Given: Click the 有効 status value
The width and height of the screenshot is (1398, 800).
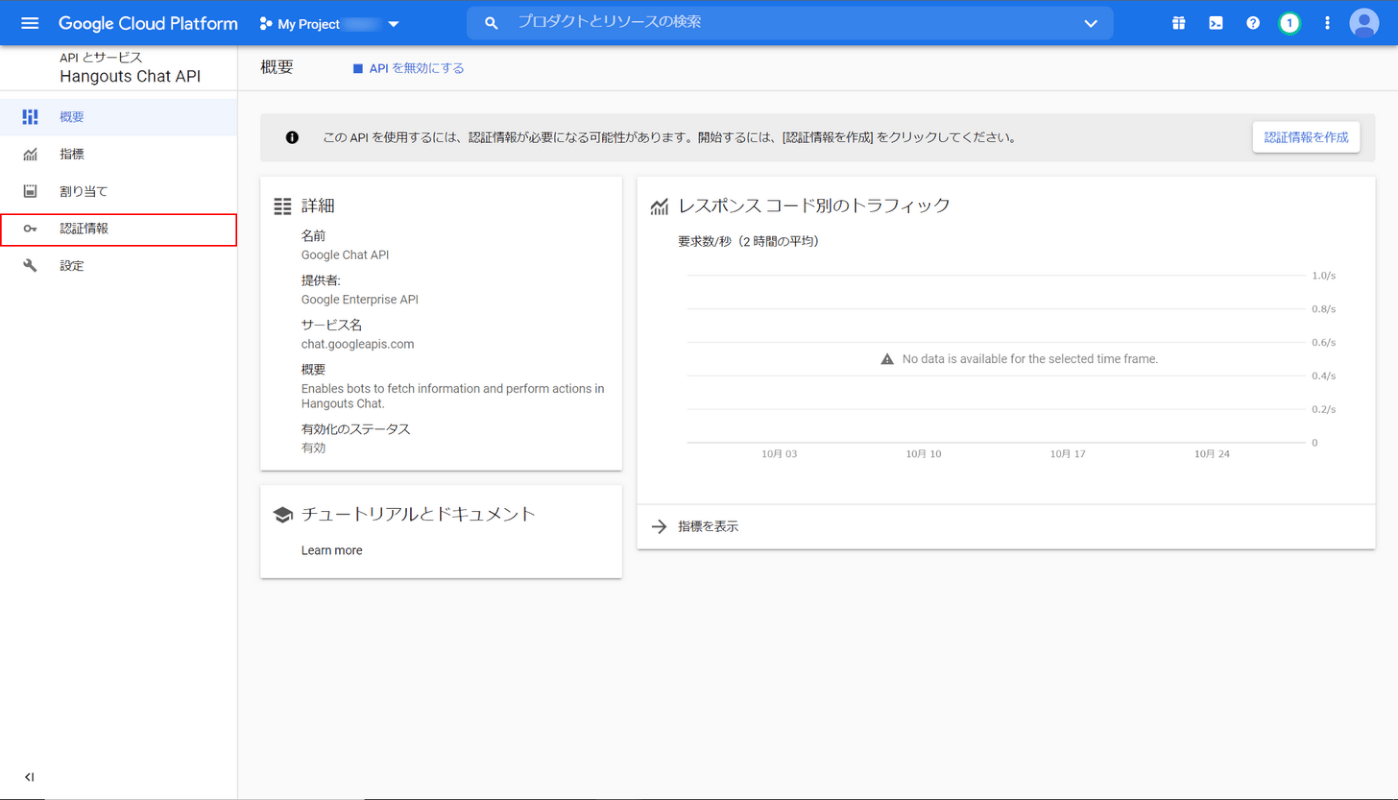Looking at the screenshot, I should pyautogui.click(x=313, y=448).
